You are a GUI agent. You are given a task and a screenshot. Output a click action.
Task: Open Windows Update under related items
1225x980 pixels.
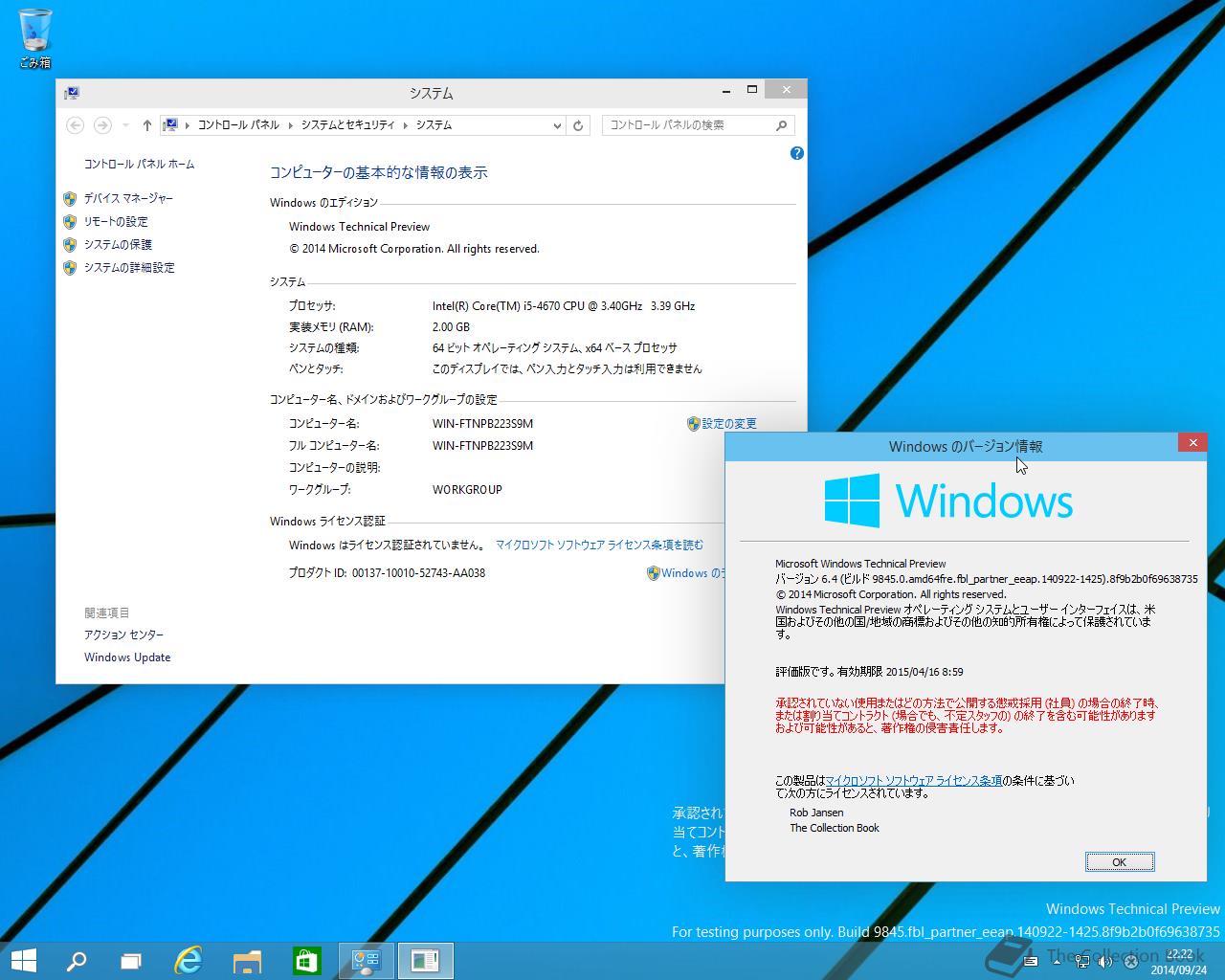pos(127,657)
